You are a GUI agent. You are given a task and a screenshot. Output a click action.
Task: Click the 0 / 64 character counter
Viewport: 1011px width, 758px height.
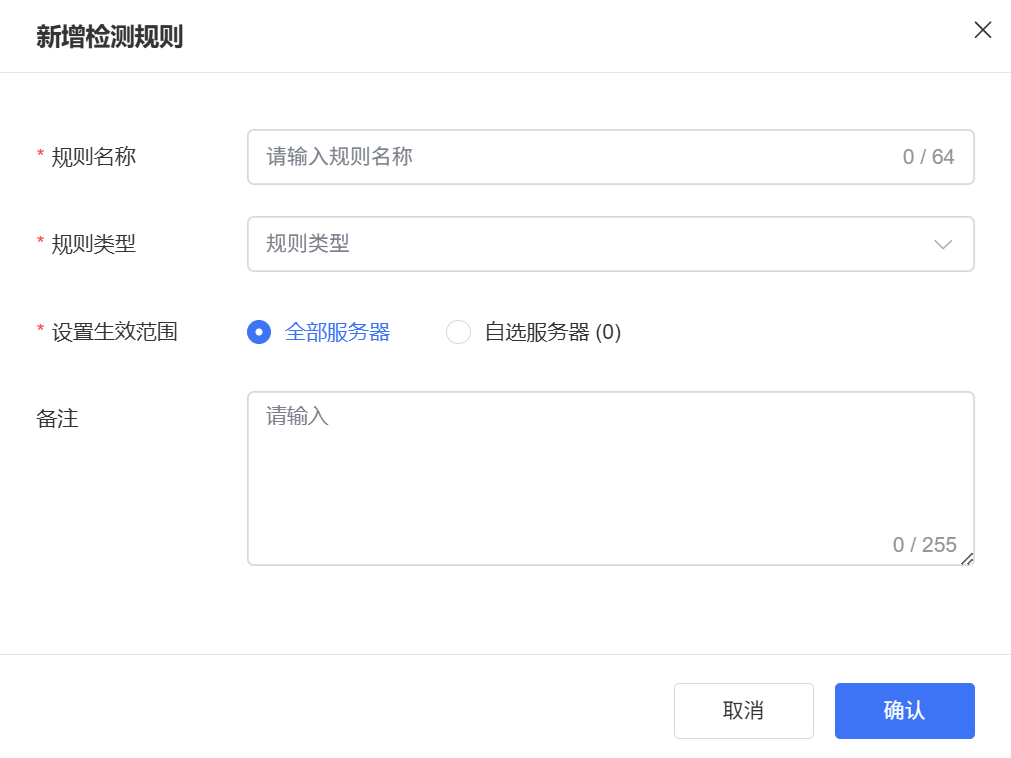coord(928,157)
